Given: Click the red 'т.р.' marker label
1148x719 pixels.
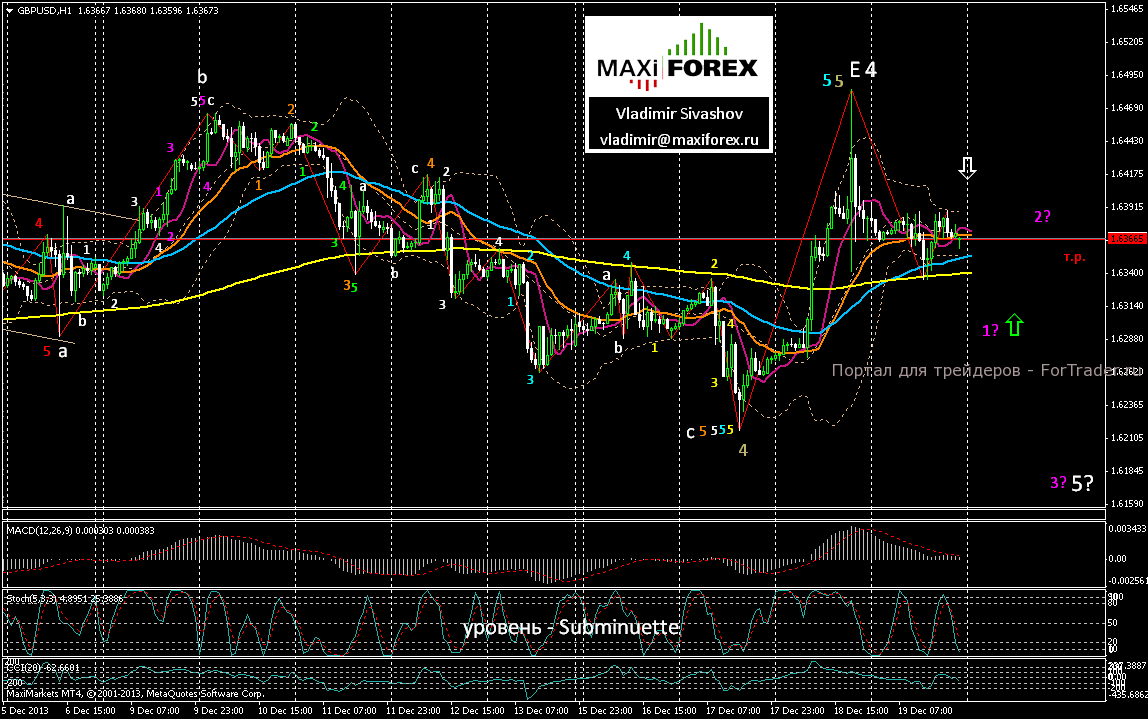Looking at the screenshot, I should [x=1074, y=257].
